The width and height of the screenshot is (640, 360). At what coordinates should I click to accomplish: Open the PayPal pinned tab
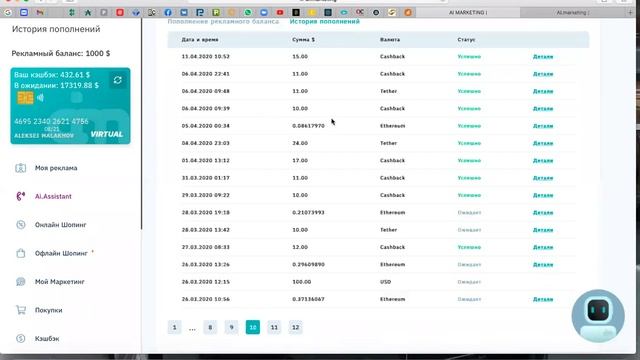[x=200, y=13]
